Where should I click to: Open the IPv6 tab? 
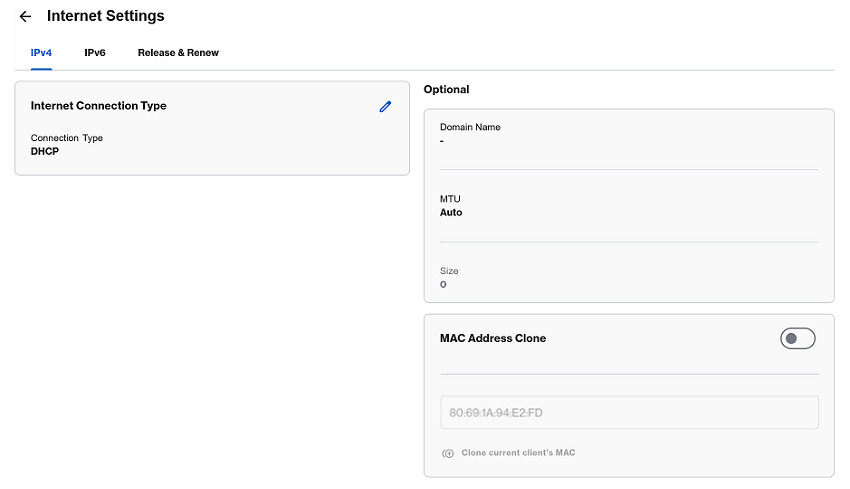point(95,53)
